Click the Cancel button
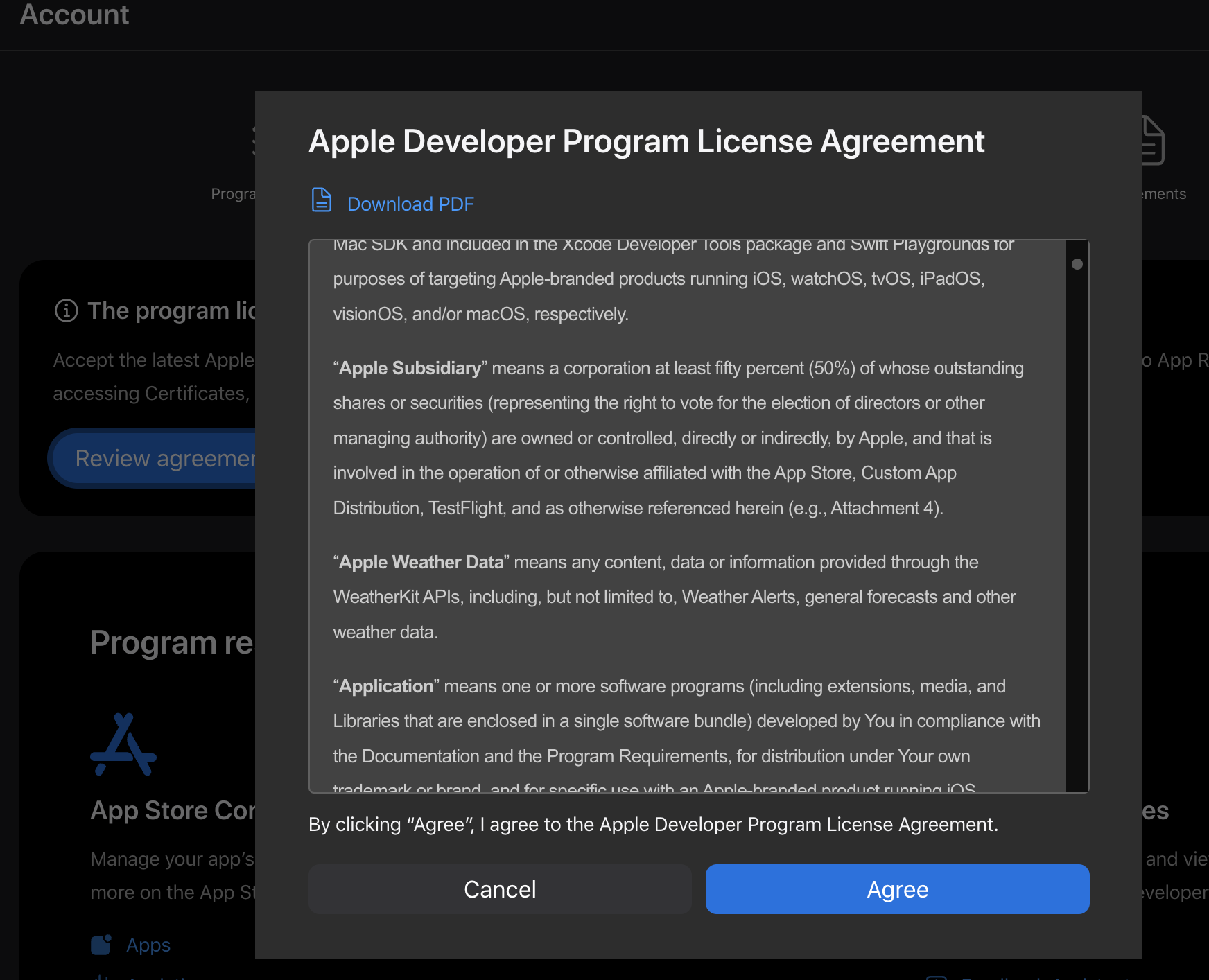1209x980 pixels. point(500,889)
